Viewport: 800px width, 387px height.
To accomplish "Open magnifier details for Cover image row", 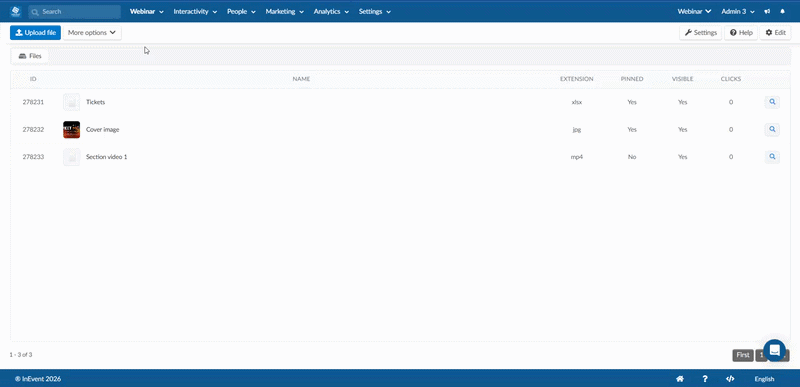I will (772, 130).
